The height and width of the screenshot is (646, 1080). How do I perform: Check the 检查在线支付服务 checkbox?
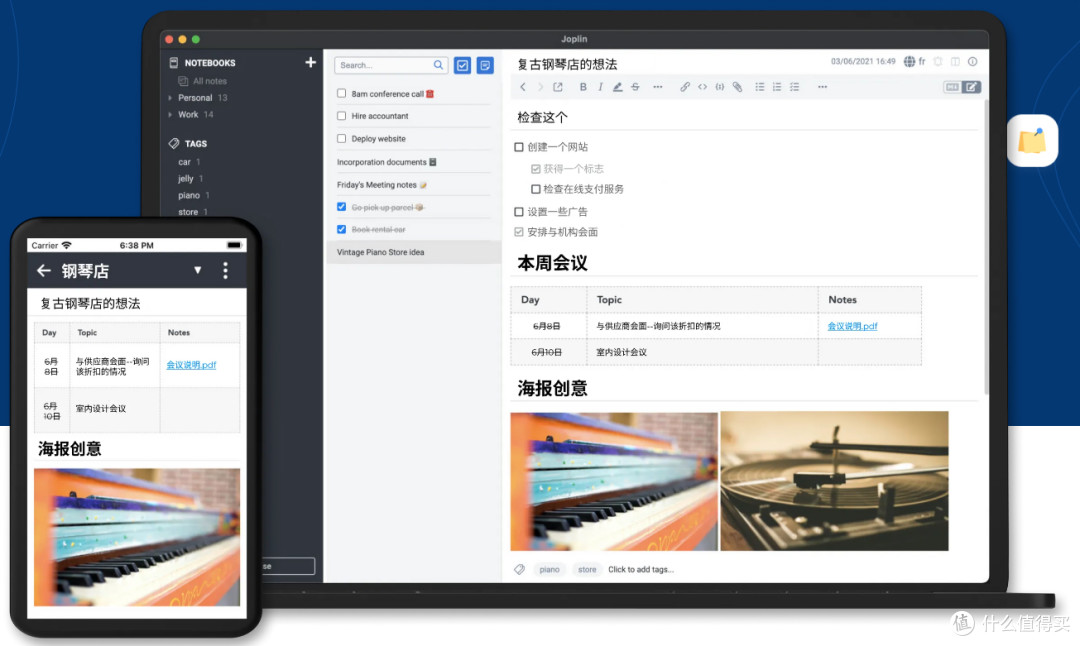[x=535, y=189]
